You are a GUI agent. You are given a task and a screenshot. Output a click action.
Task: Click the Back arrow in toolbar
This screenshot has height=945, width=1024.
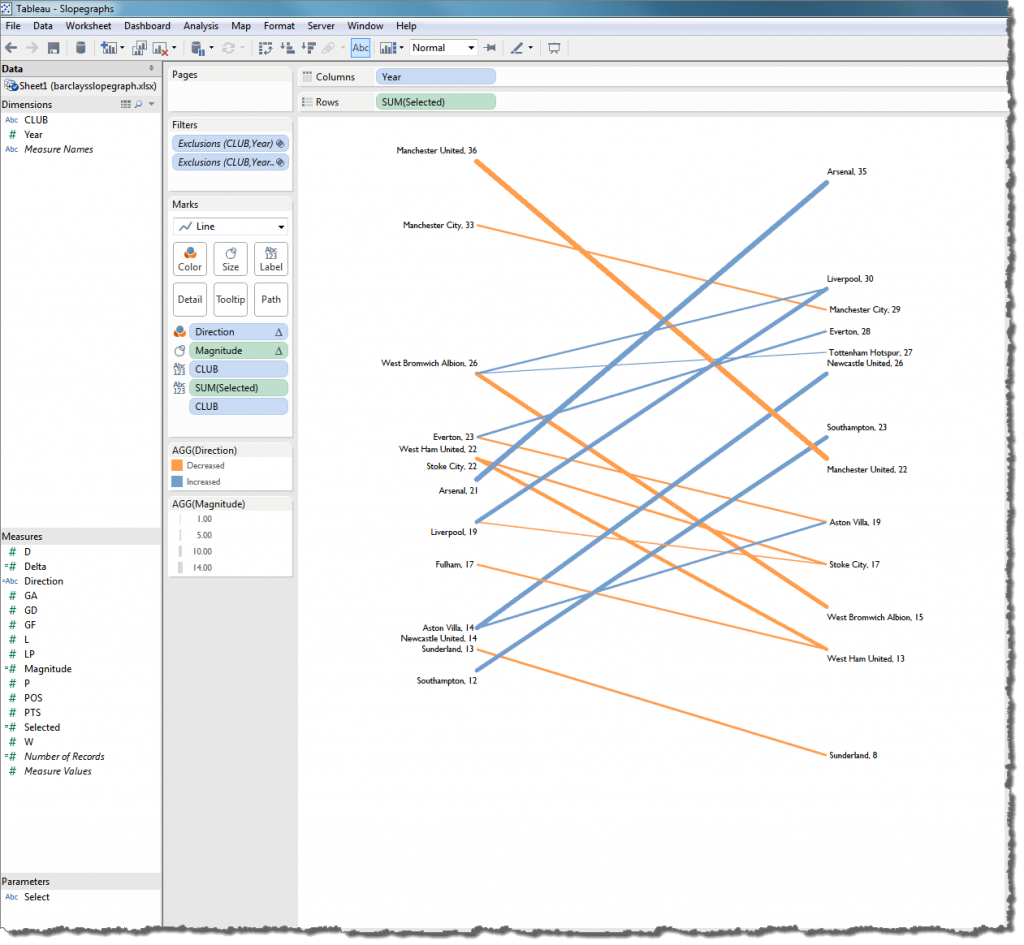coord(12,47)
